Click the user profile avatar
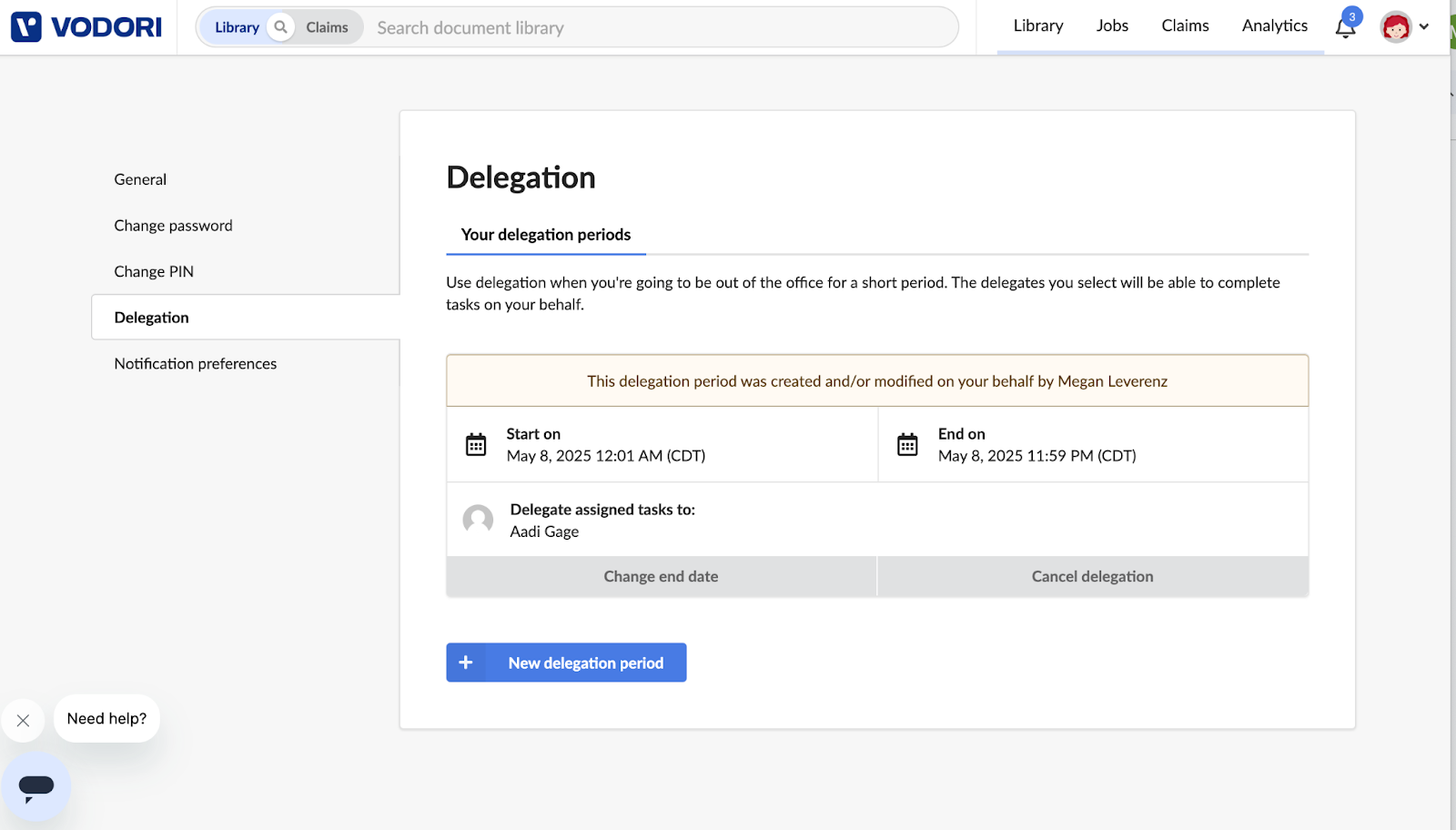Viewport: 1456px width, 830px height. point(1395,27)
